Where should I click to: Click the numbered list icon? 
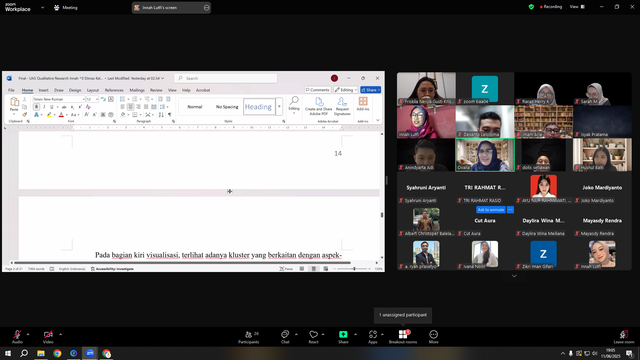(134, 99)
